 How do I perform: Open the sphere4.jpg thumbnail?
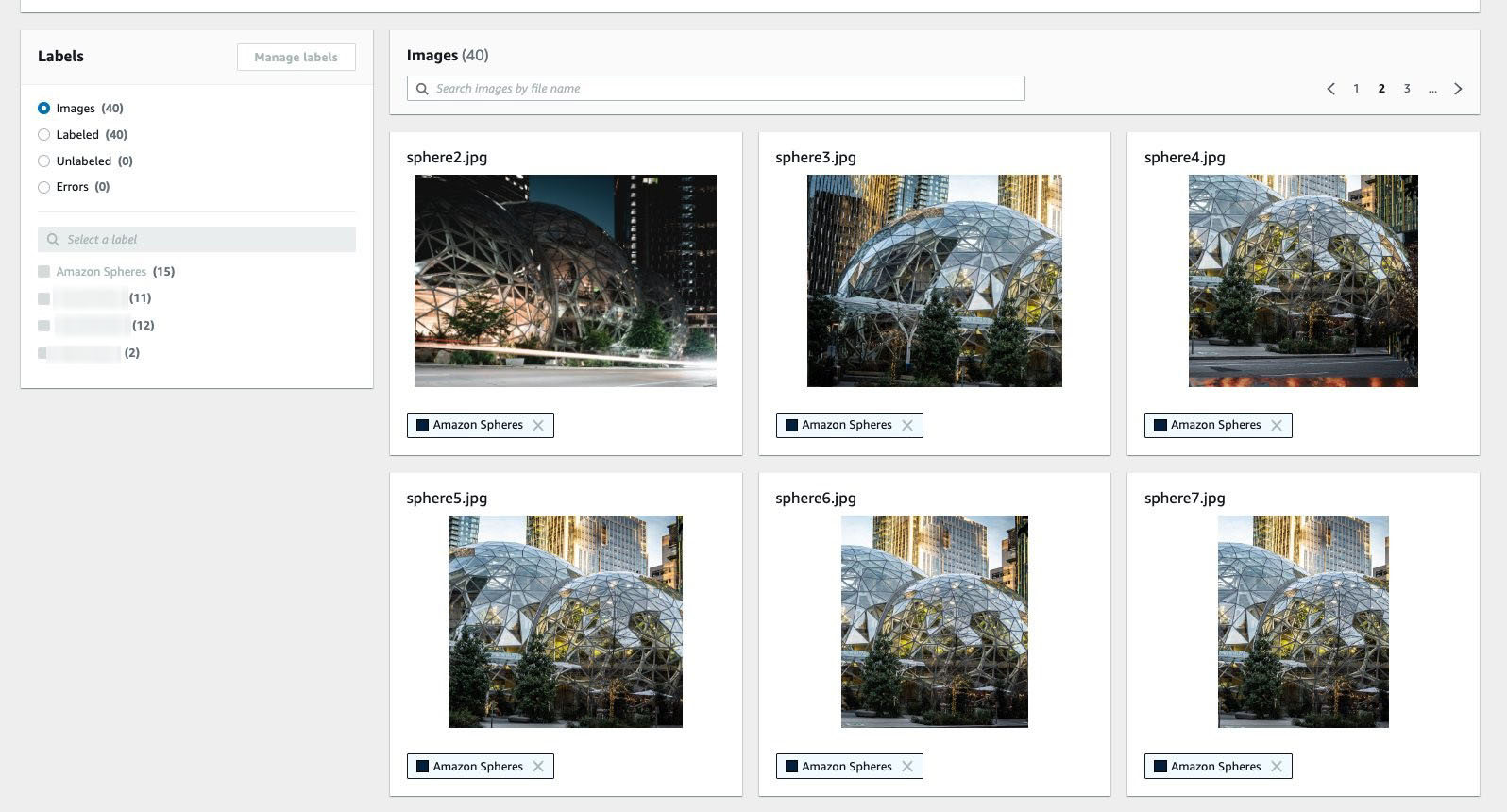click(1303, 280)
